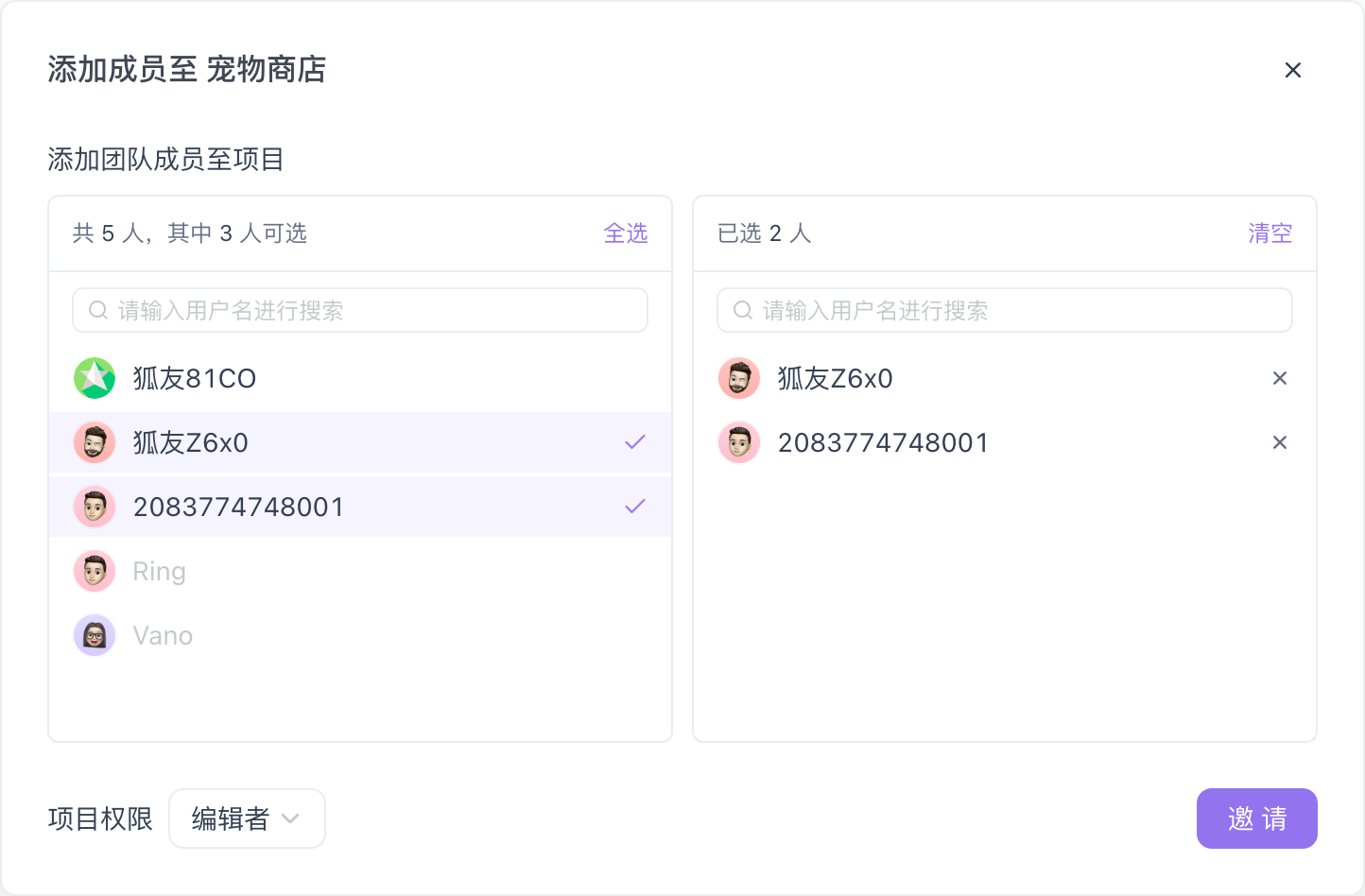Click 全选 to select all members
Image resolution: width=1365 pixels, height=896 pixels.
[626, 233]
